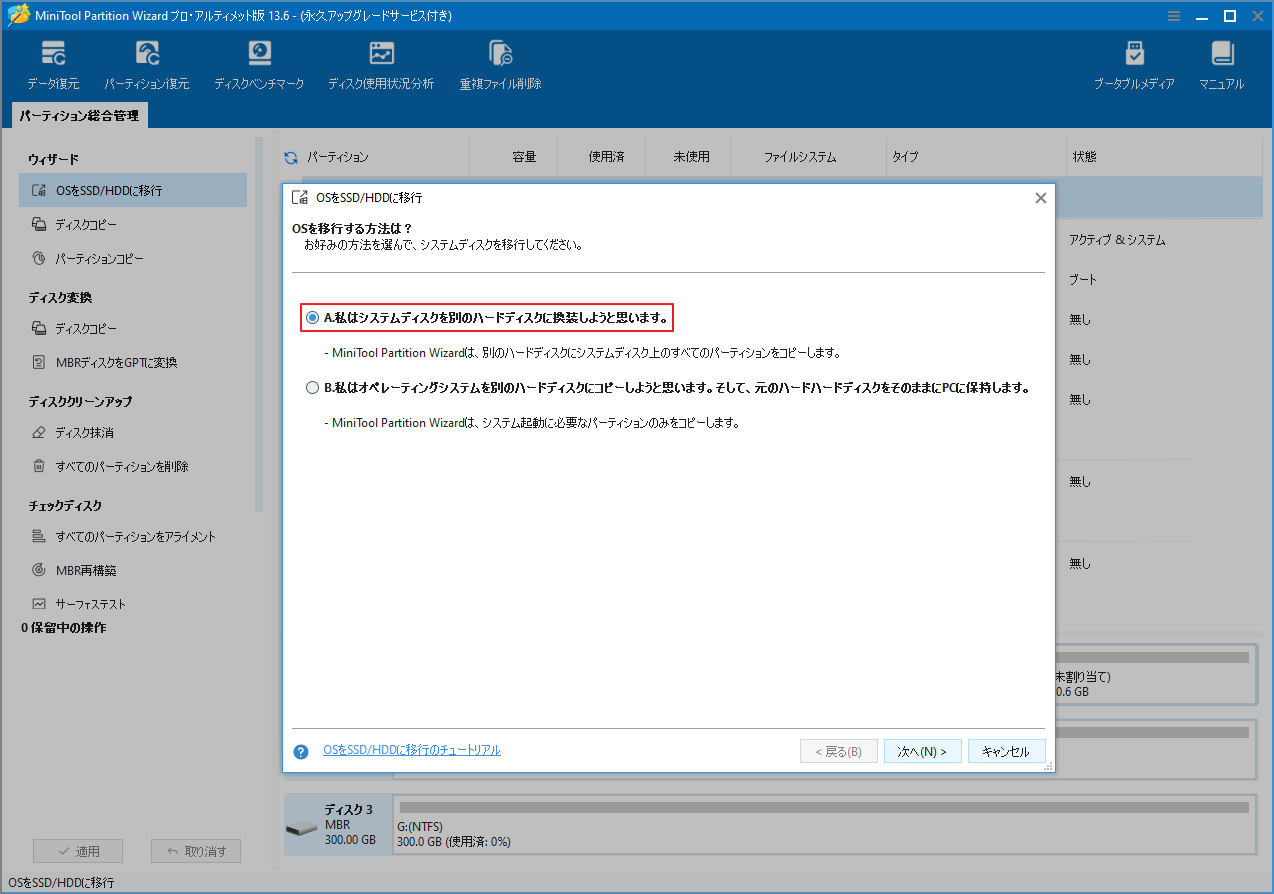
Task: Refresh the partition list
Action: pyautogui.click(x=290, y=156)
